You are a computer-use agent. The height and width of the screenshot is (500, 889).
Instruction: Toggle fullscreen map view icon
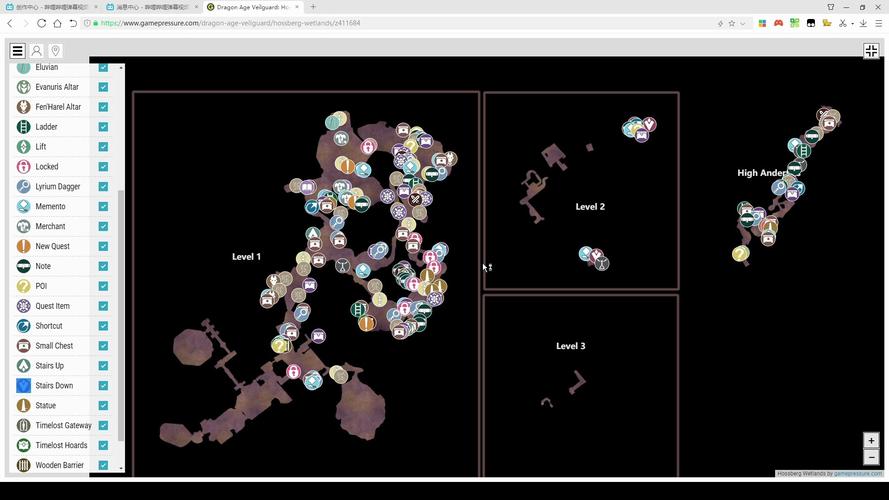(871, 51)
